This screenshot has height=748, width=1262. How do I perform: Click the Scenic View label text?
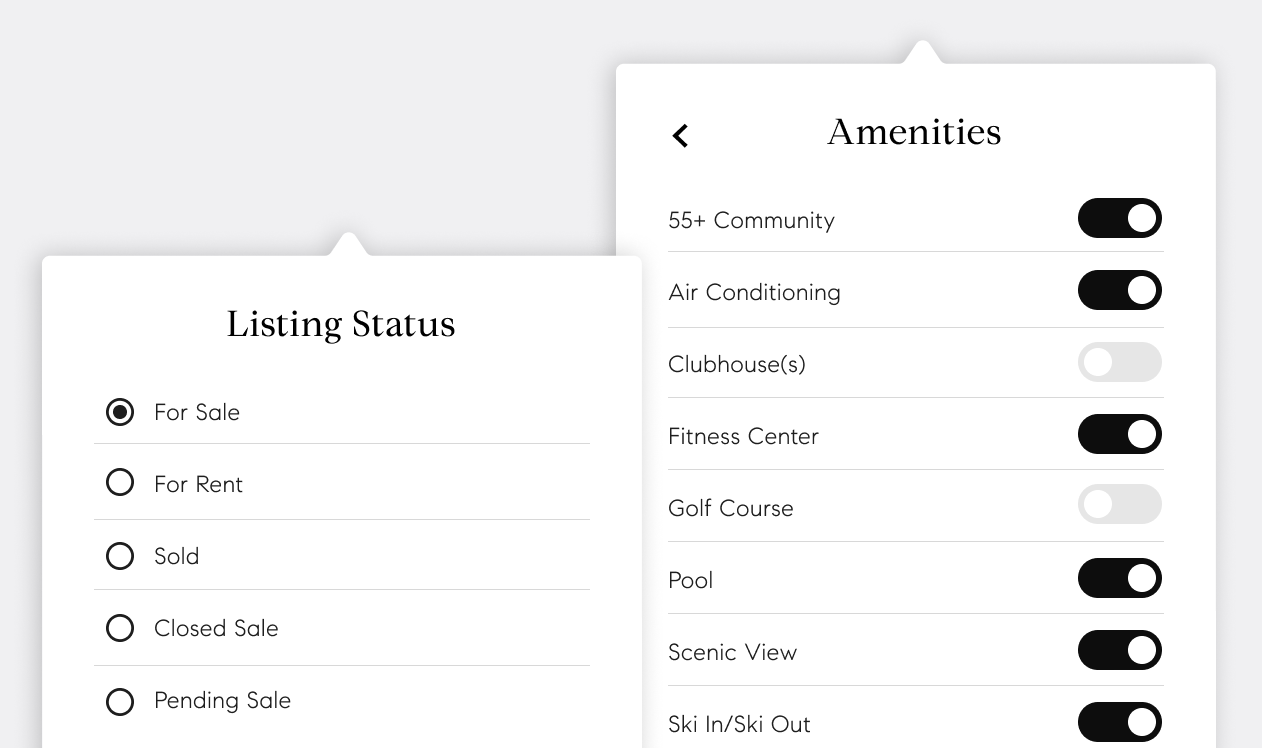click(732, 652)
